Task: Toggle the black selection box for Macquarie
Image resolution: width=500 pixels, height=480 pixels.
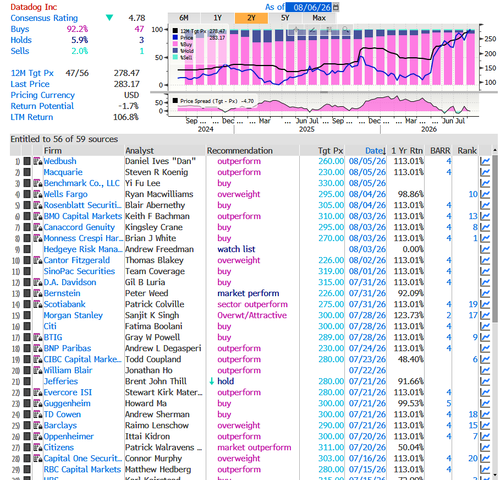Action: tap(27, 172)
